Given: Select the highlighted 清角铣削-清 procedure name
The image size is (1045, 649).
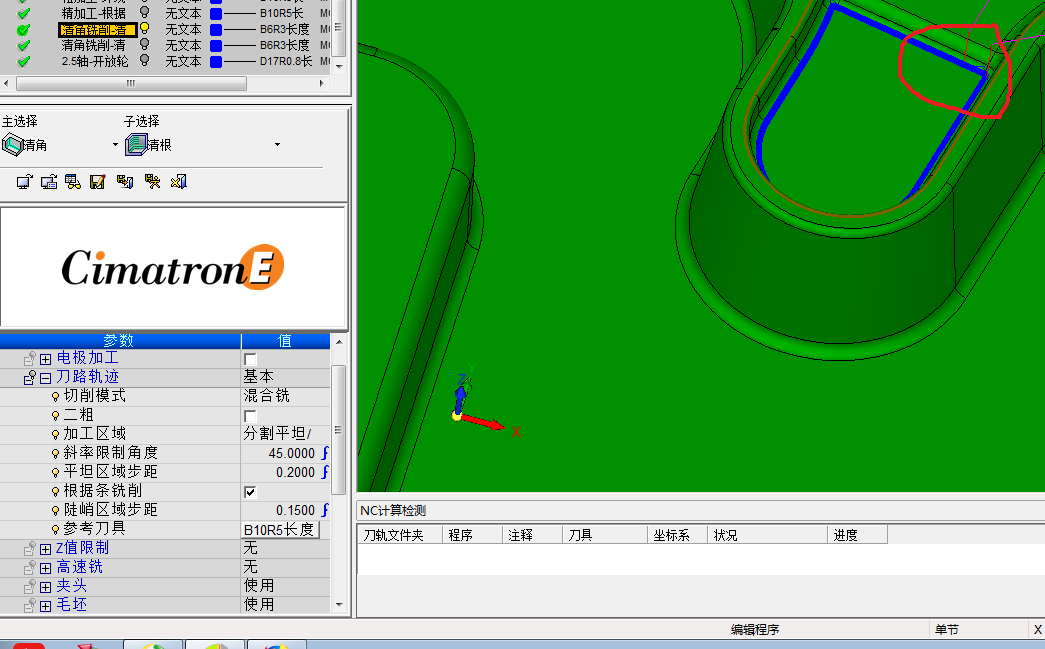Looking at the screenshot, I should (97, 29).
